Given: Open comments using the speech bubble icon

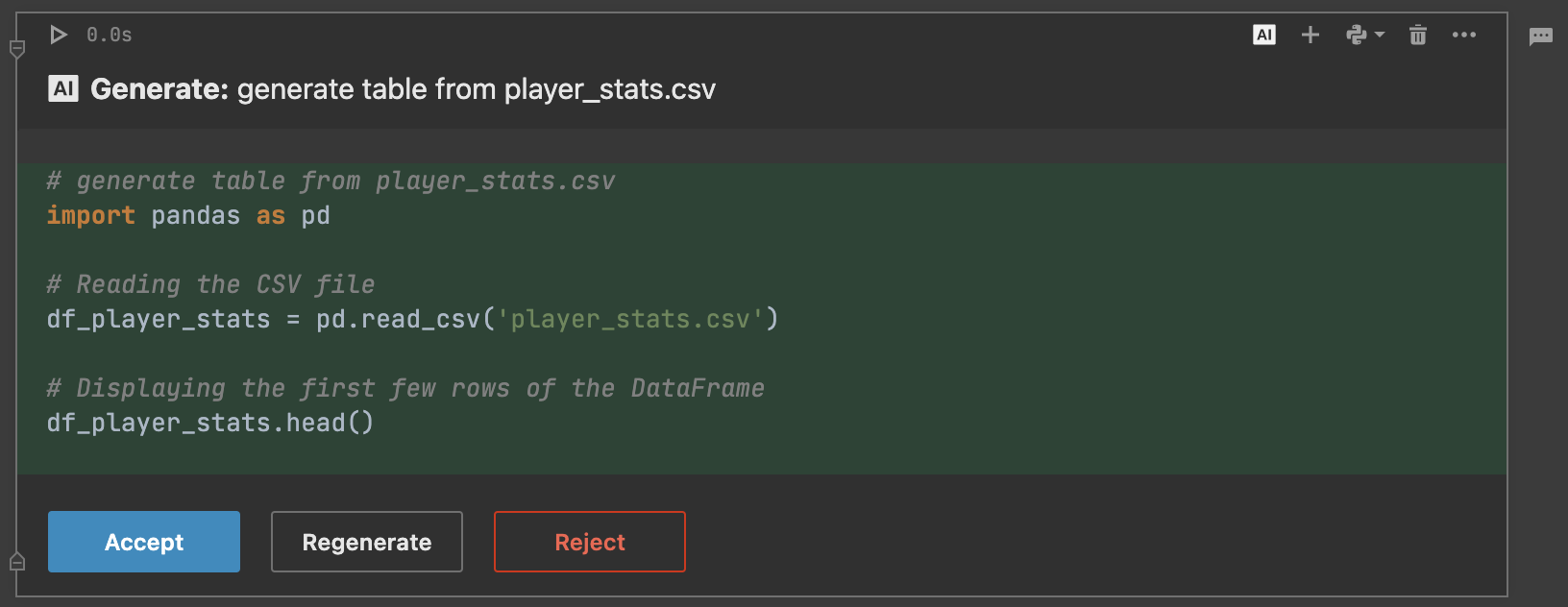Looking at the screenshot, I should tap(1540, 36).
